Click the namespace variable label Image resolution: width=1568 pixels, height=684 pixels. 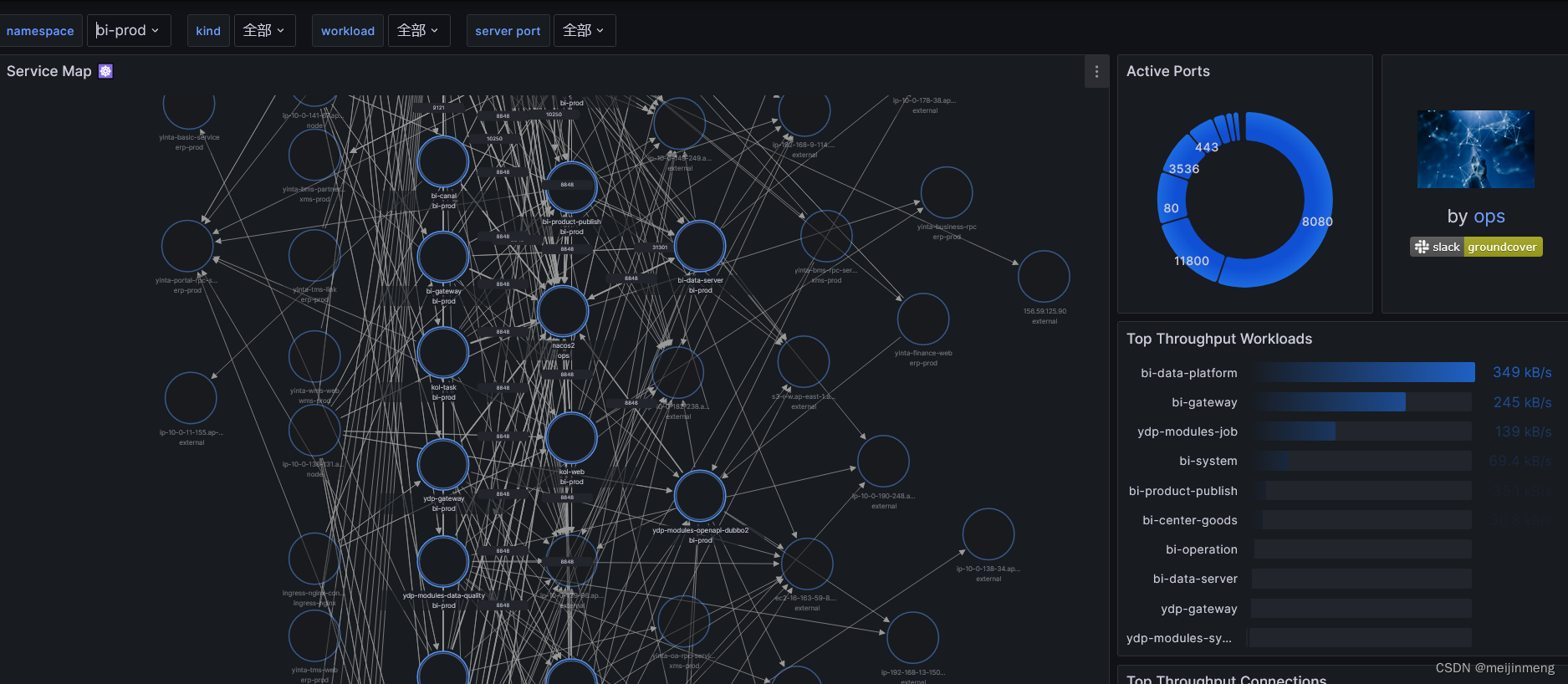(40, 31)
